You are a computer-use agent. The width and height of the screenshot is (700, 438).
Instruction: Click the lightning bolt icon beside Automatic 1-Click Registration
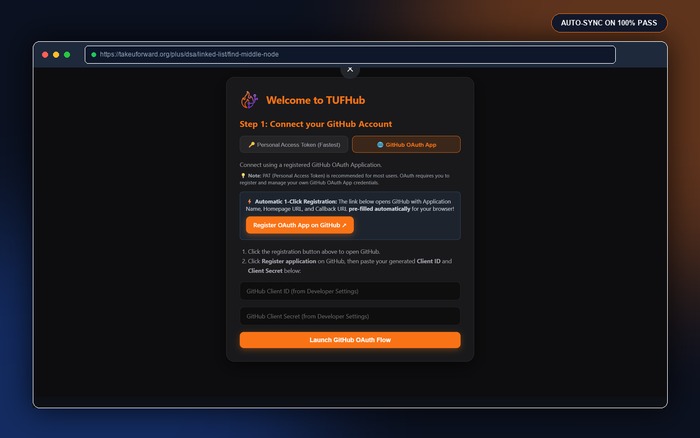coord(250,201)
